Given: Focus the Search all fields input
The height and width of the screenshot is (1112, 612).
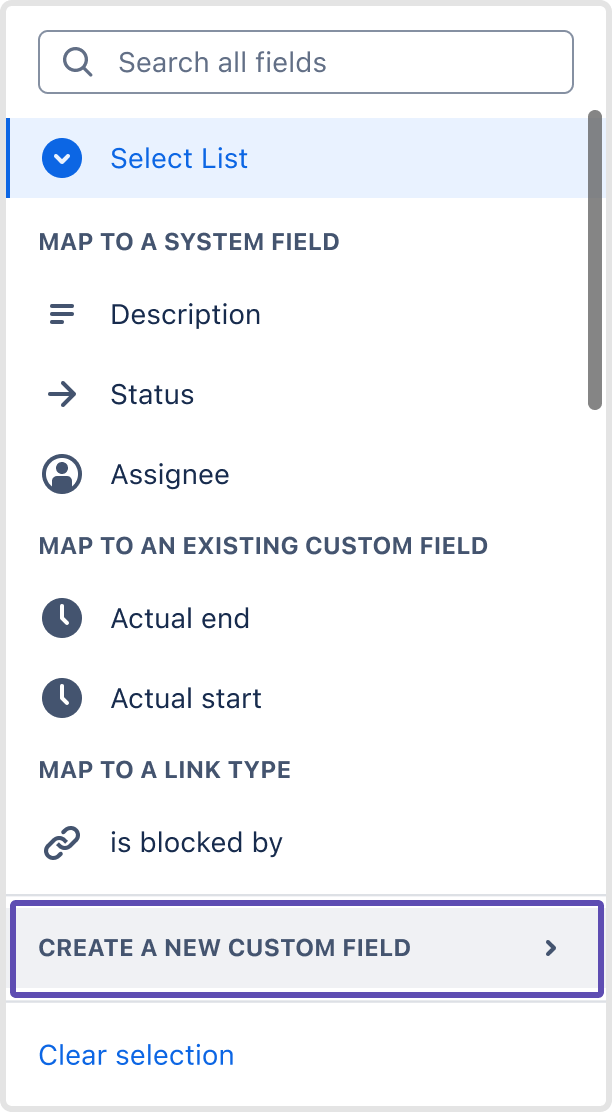Looking at the screenshot, I should [306, 62].
